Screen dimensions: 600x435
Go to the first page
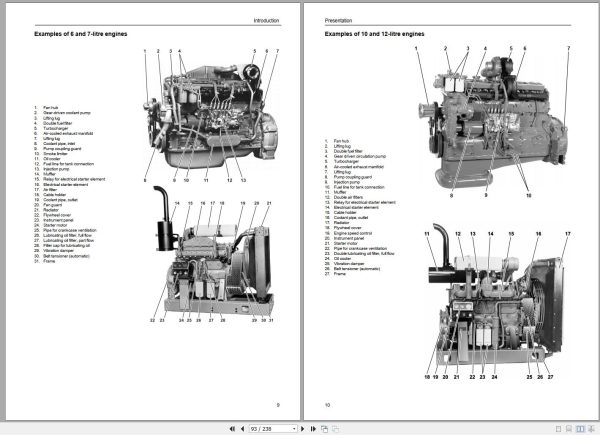pyautogui.click(x=232, y=429)
